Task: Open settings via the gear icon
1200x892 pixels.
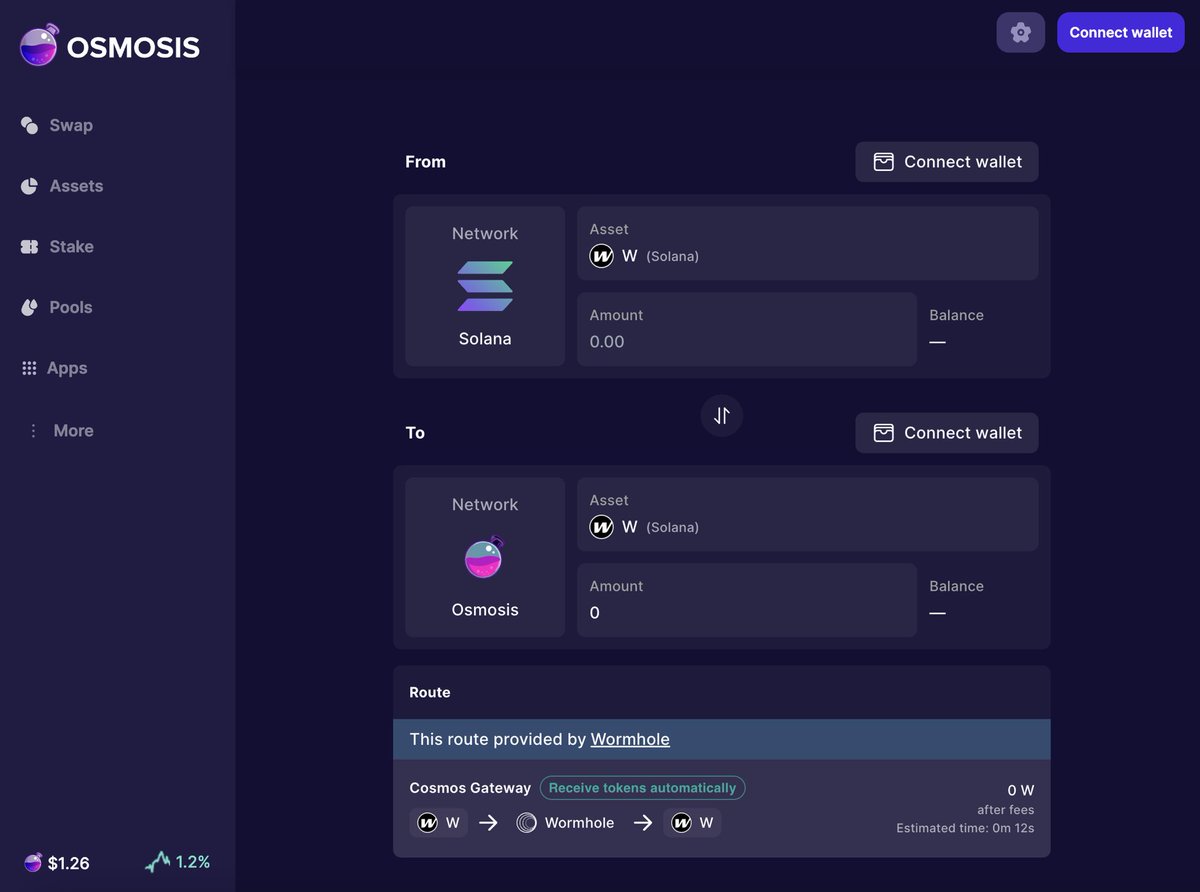Action: point(1021,32)
